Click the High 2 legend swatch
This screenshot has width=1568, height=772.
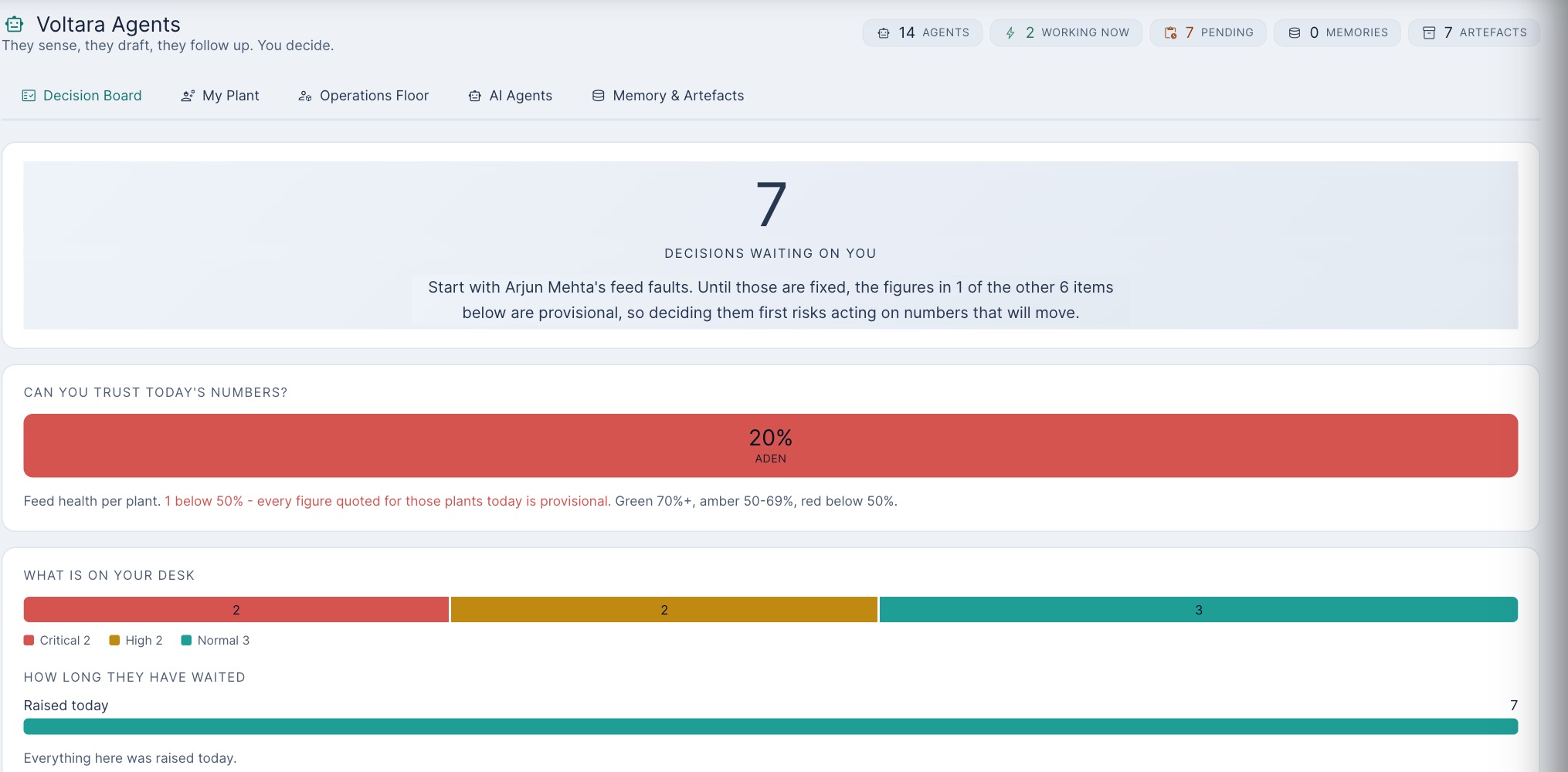[114, 640]
